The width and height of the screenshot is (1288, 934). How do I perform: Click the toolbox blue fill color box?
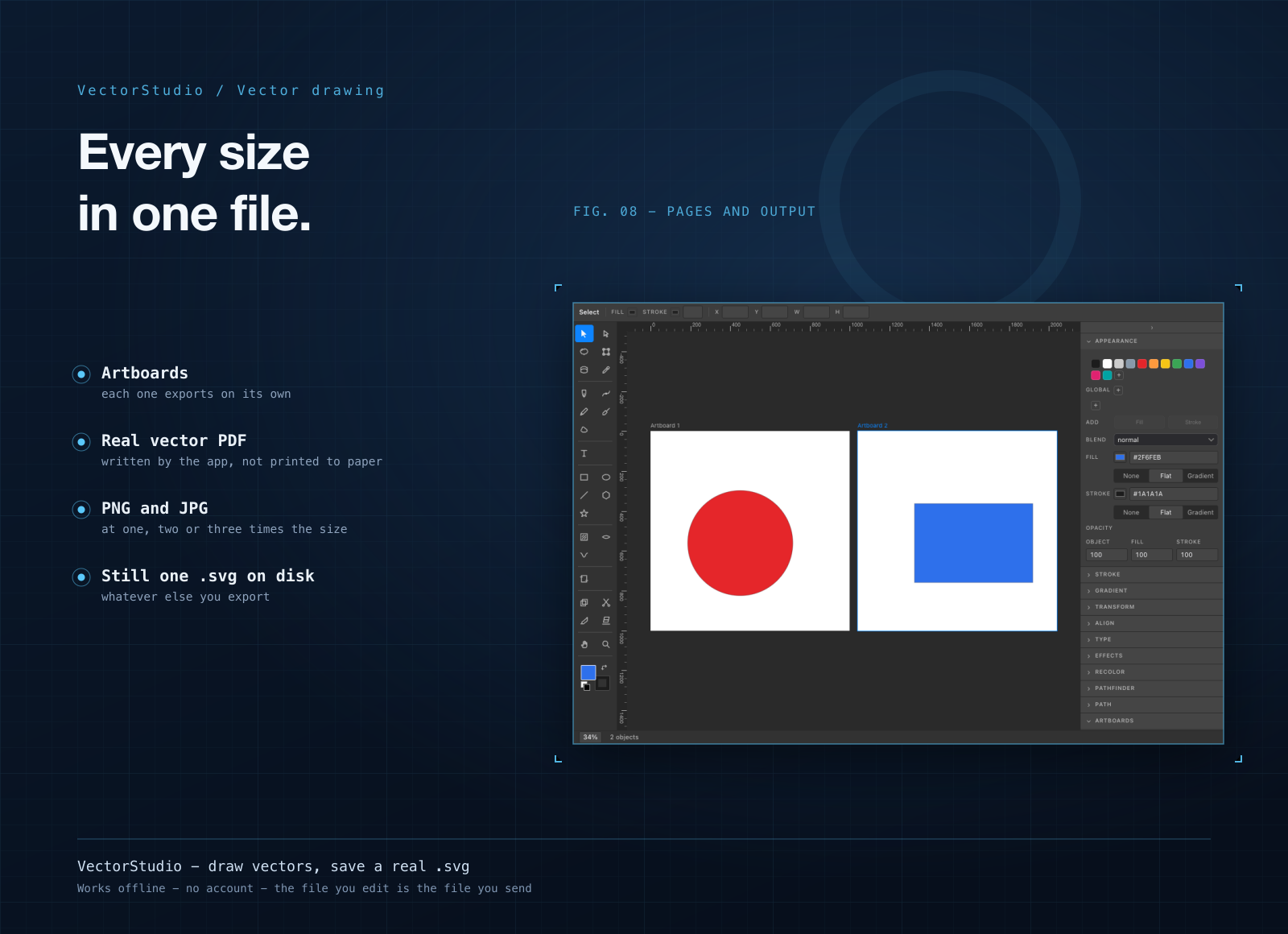pyautogui.click(x=588, y=672)
